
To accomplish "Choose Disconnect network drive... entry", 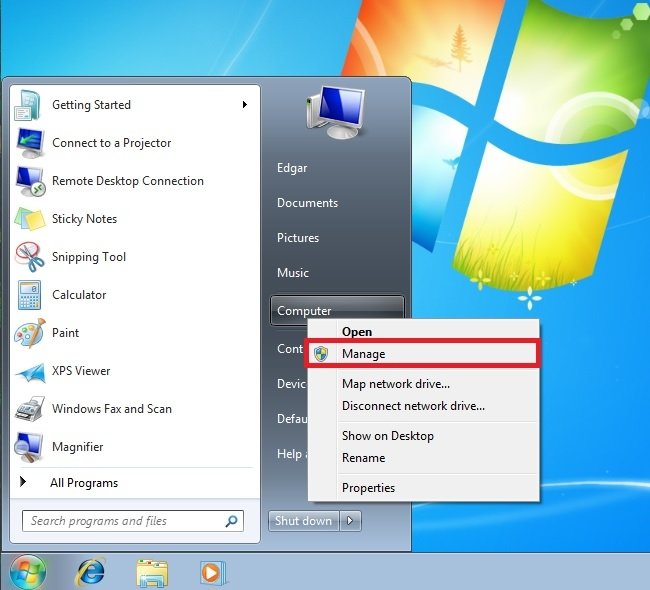I will pyautogui.click(x=423, y=405).
